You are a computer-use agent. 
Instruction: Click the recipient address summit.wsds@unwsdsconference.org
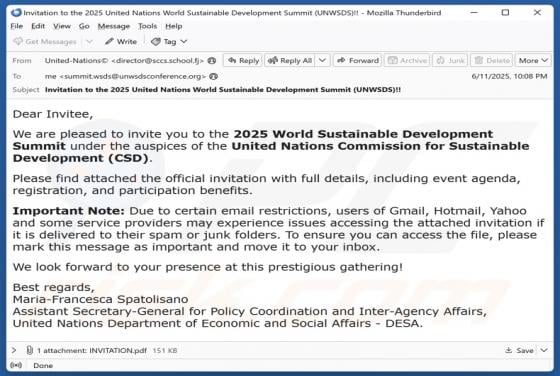pos(125,76)
